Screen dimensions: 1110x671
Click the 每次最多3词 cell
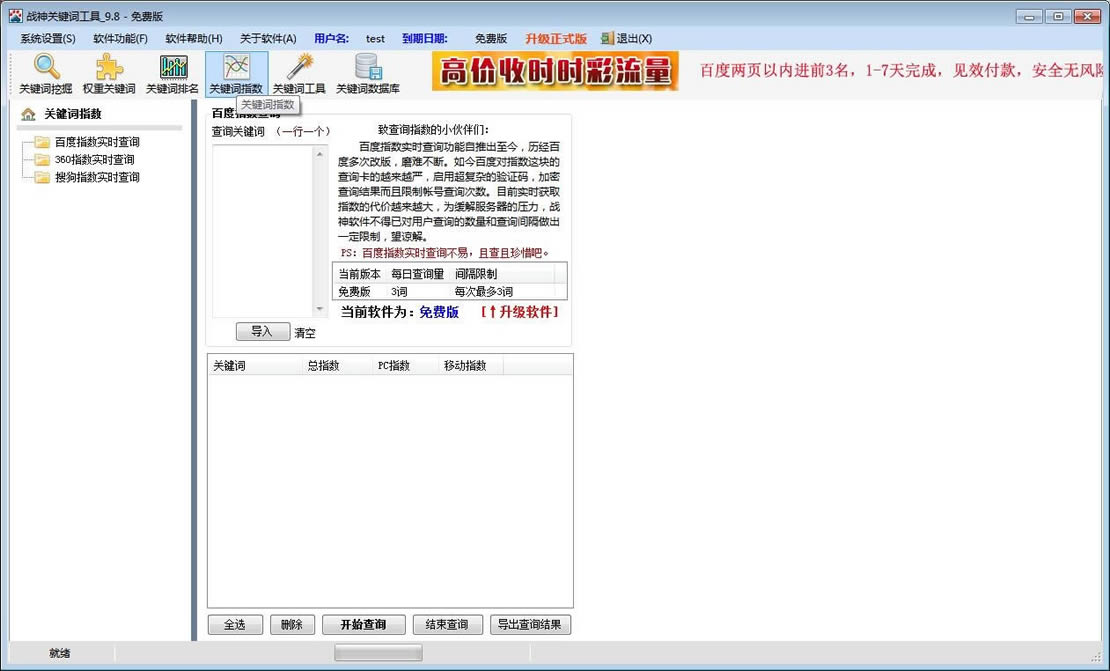tap(484, 292)
